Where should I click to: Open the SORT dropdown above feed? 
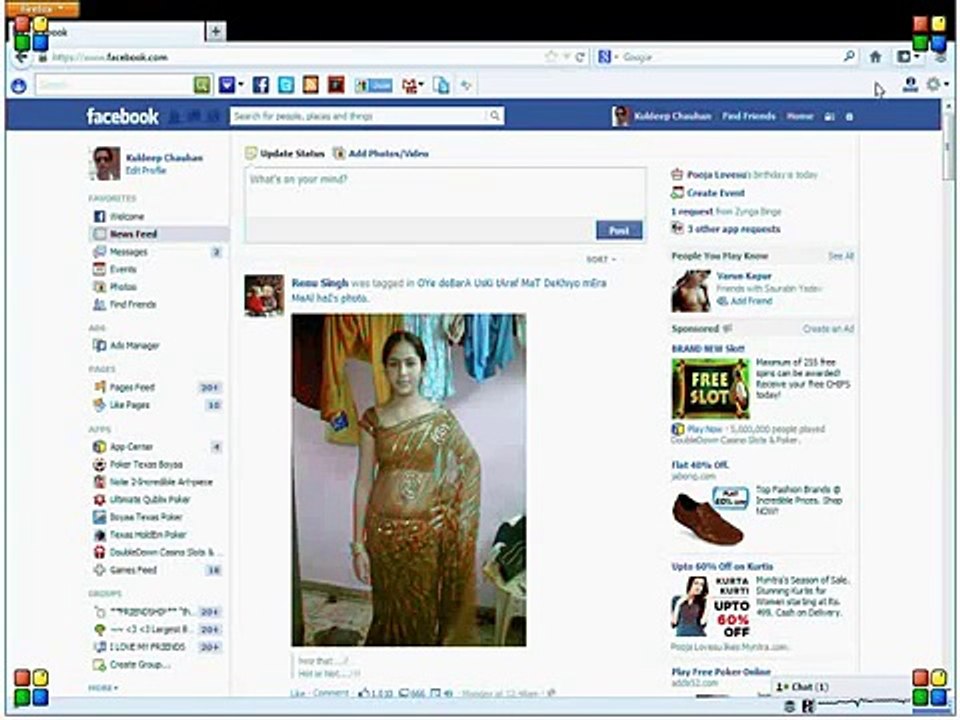pos(601,260)
